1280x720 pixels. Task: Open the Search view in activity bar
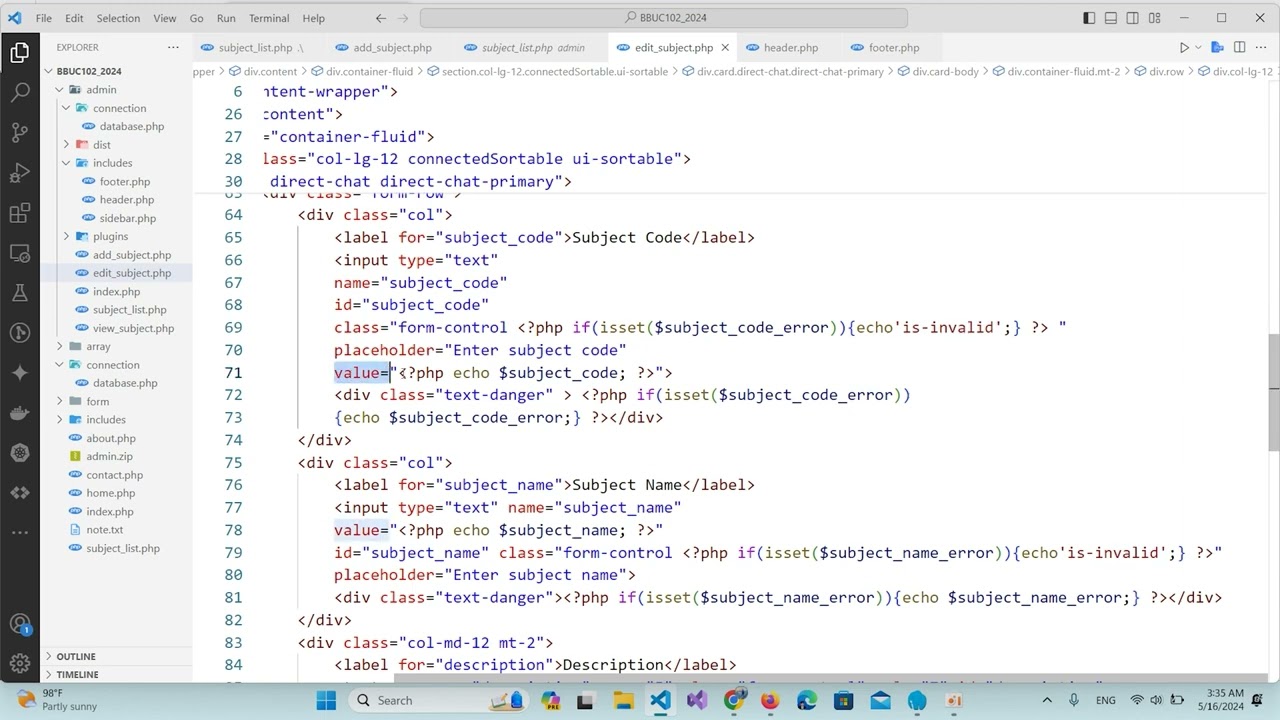click(19, 93)
